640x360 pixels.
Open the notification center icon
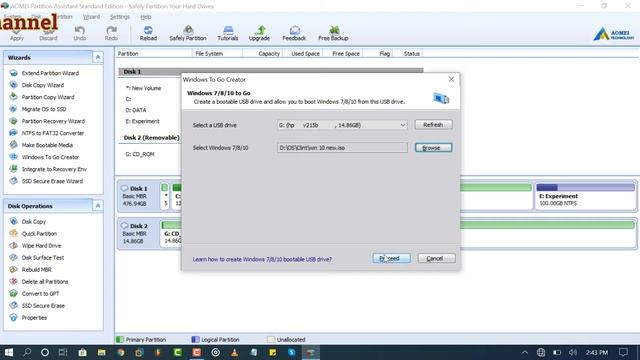pyautogui.click(x=623, y=352)
